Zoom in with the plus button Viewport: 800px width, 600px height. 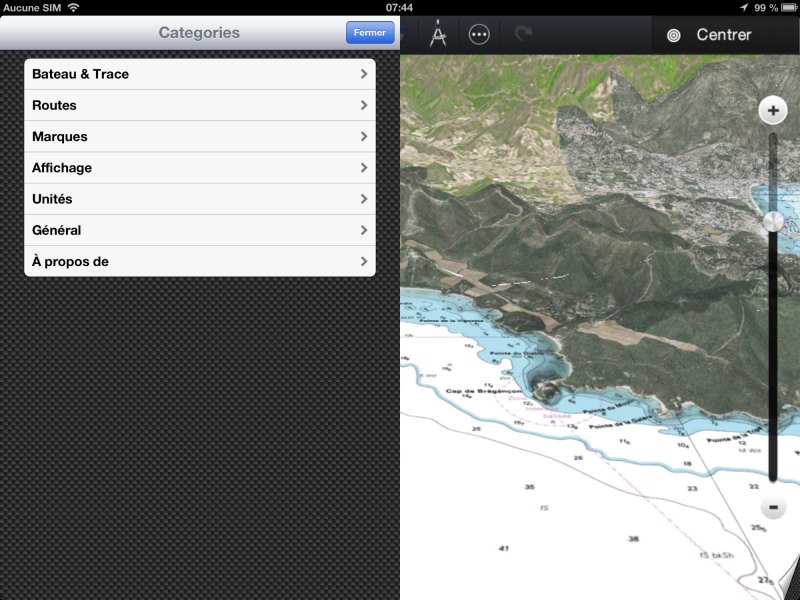pyautogui.click(x=773, y=110)
